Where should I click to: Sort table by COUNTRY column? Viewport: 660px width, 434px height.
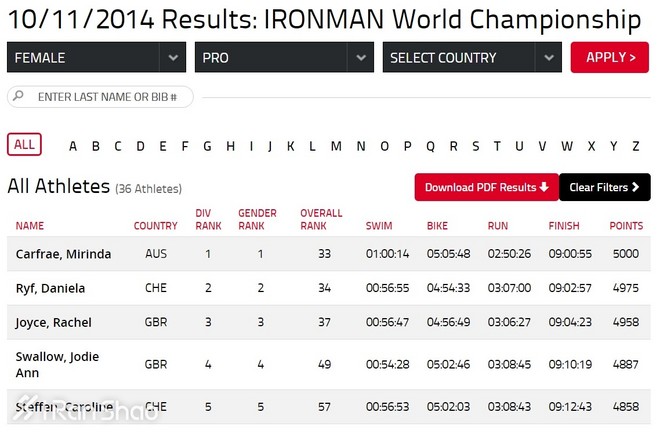pyautogui.click(x=155, y=226)
